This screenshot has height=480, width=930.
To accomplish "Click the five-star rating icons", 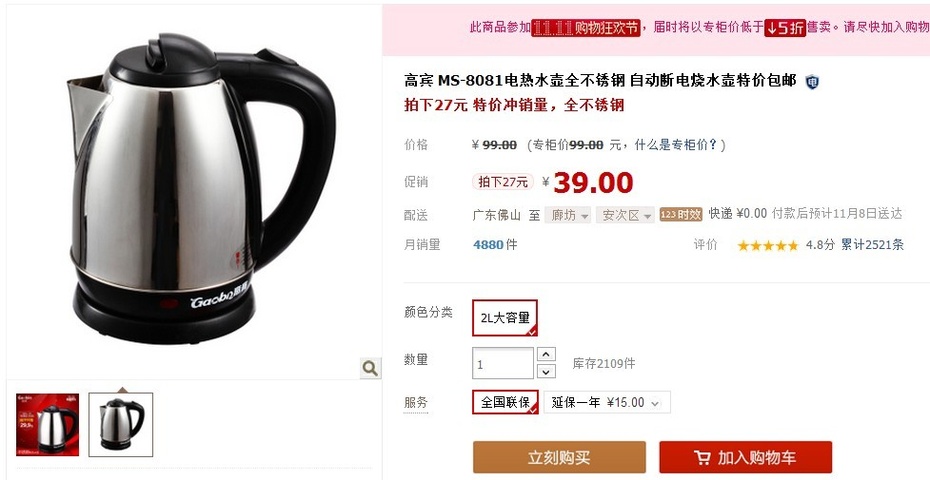I will (768, 245).
